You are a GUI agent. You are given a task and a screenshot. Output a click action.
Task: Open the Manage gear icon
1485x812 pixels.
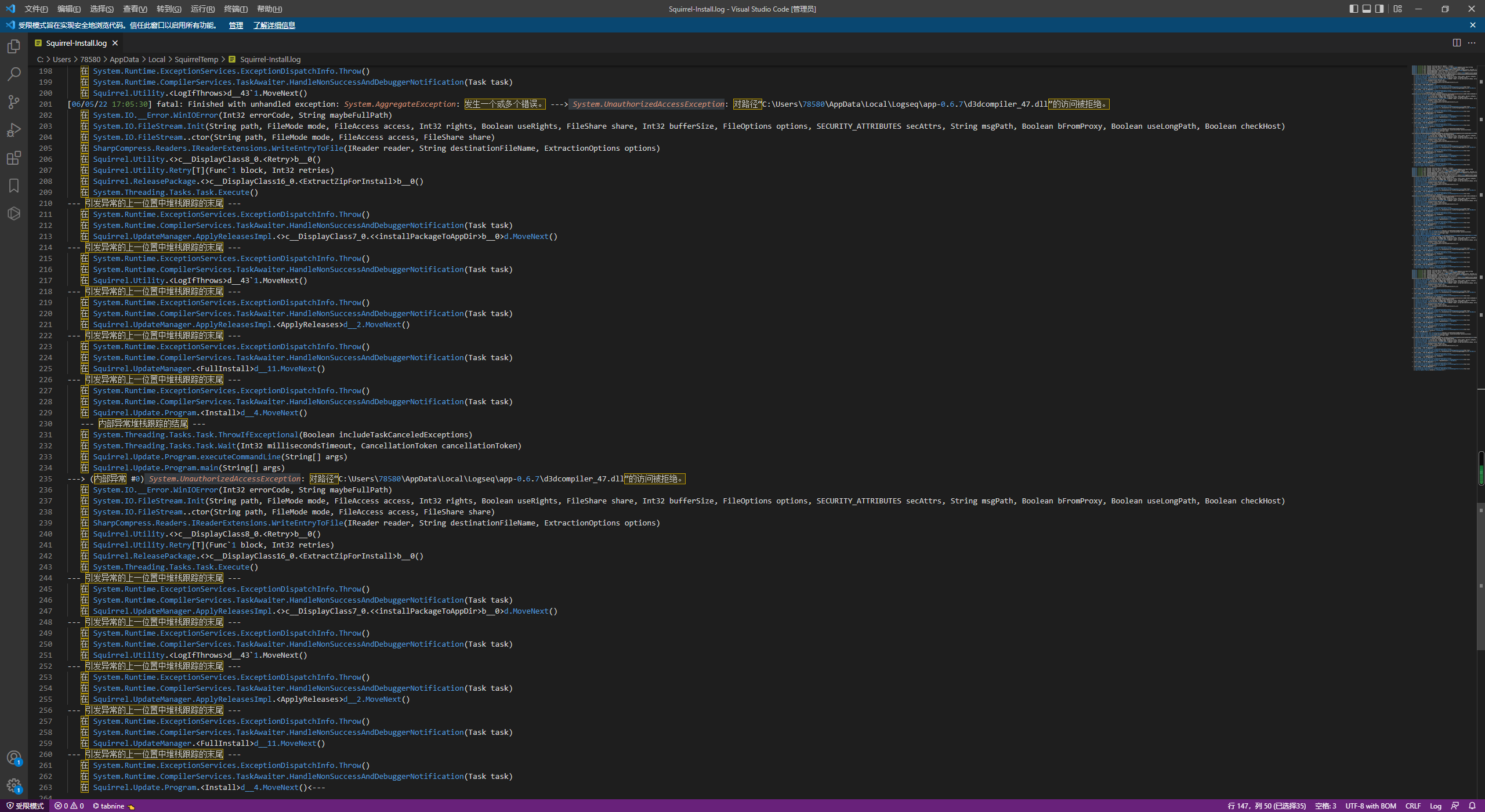click(14, 785)
